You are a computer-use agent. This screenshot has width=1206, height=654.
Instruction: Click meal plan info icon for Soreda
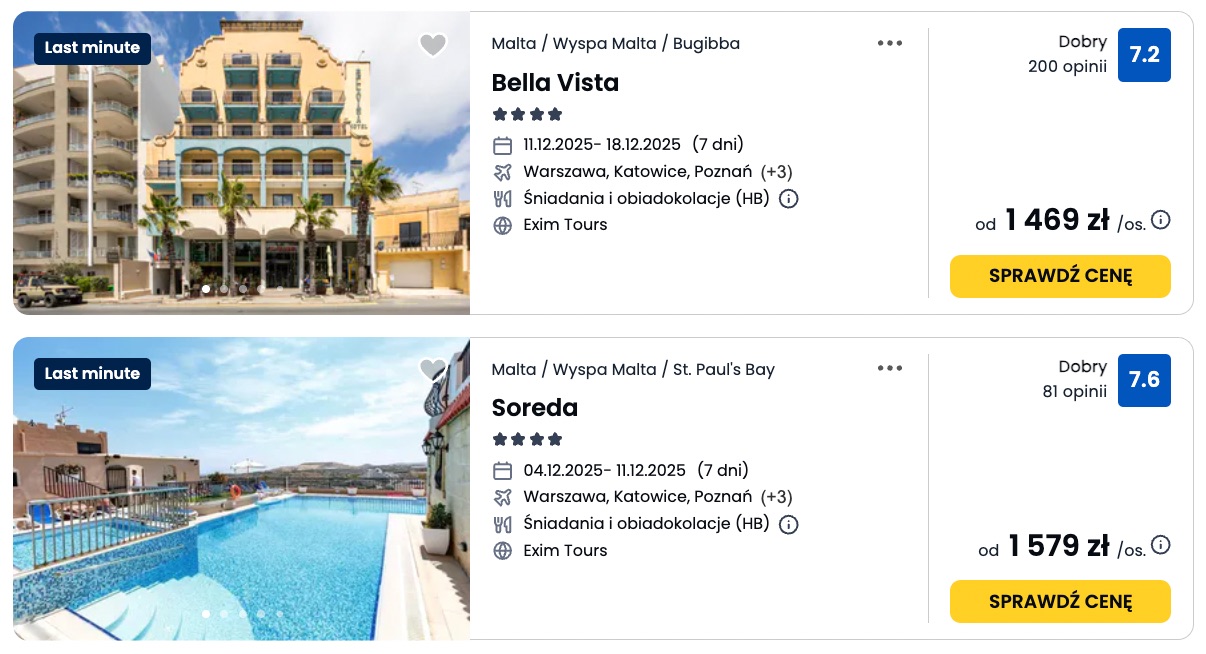pos(788,524)
